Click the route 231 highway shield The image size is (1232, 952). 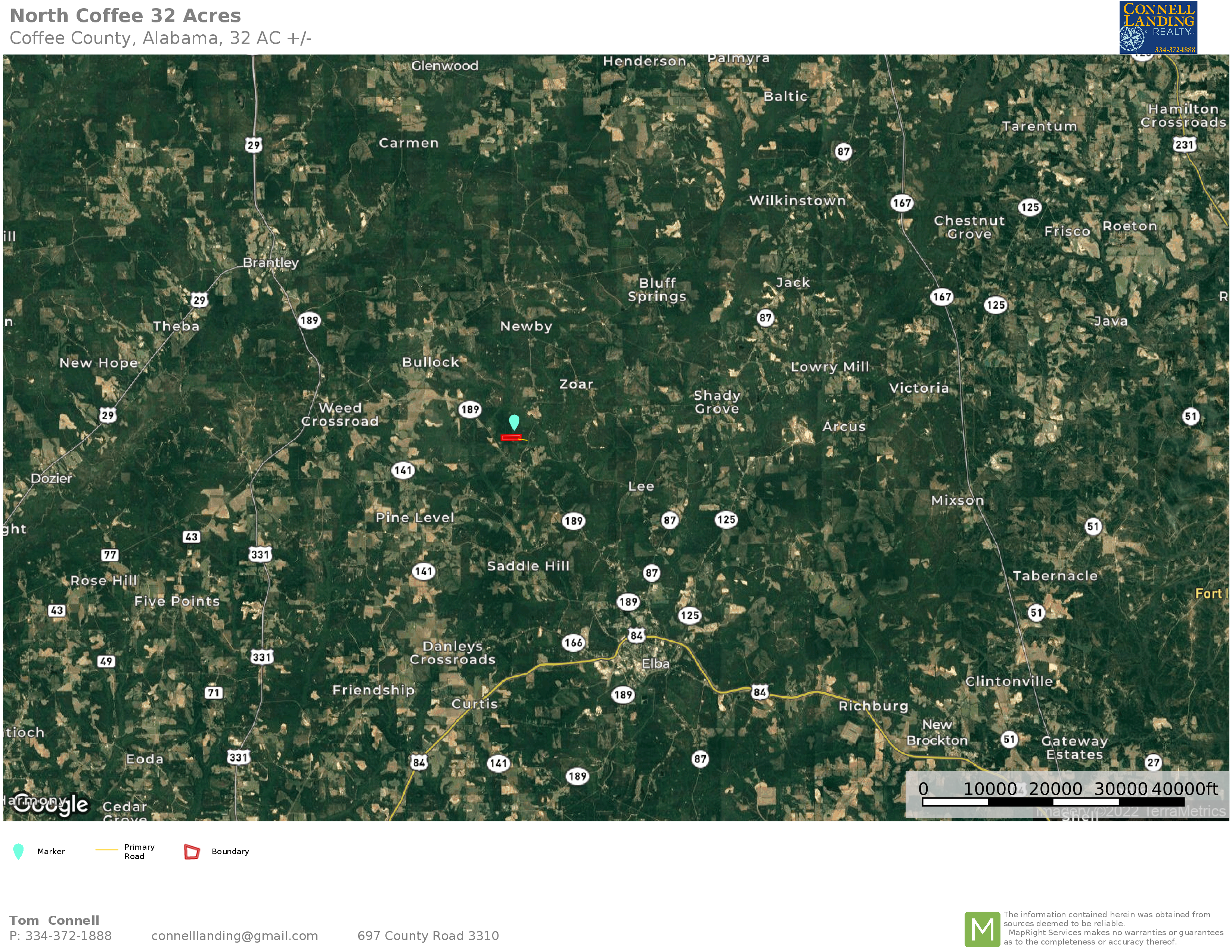point(1184,144)
